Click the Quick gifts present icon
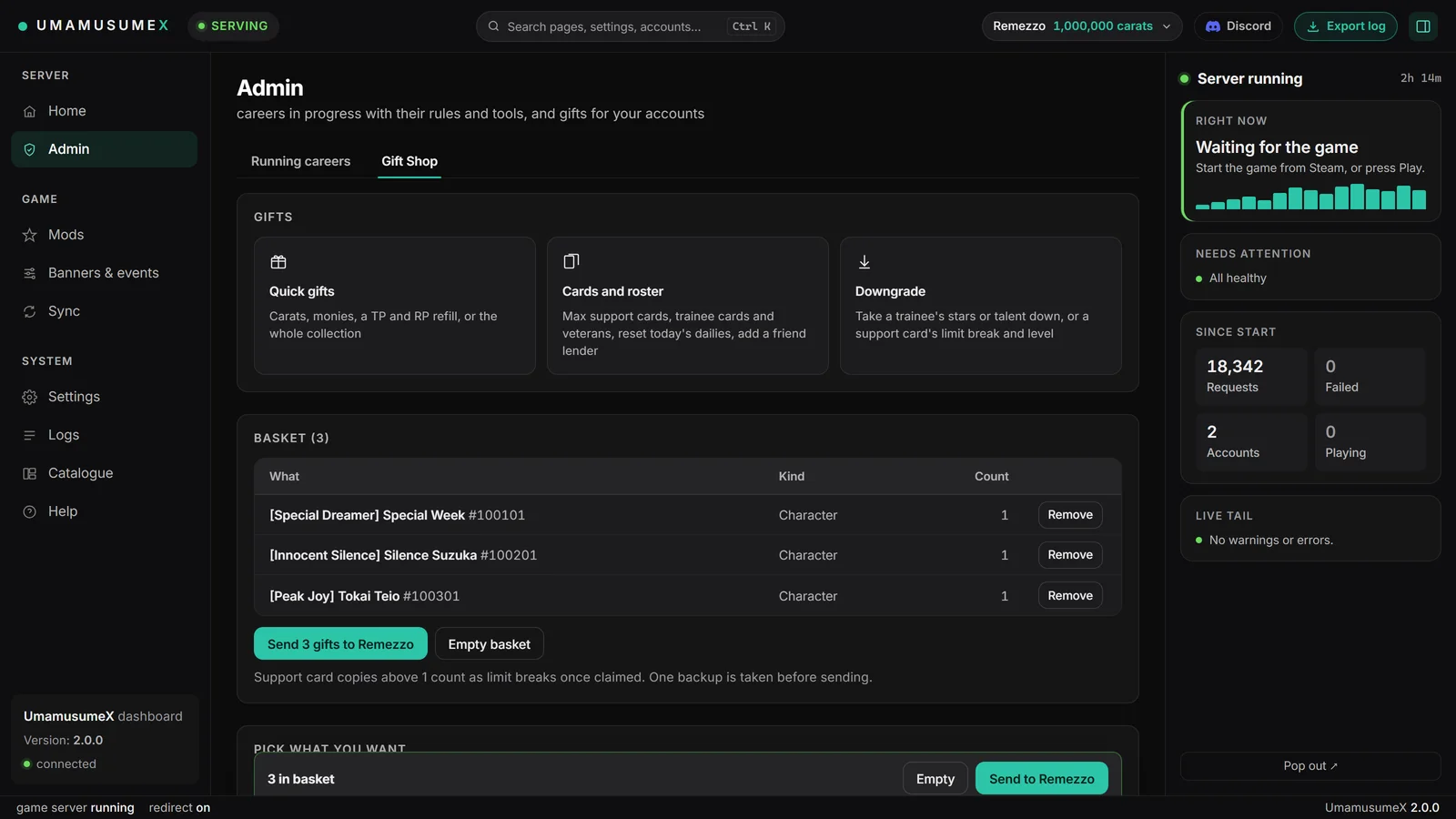The height and width of the screenshot is (819, 1456). tap(278, 262)
